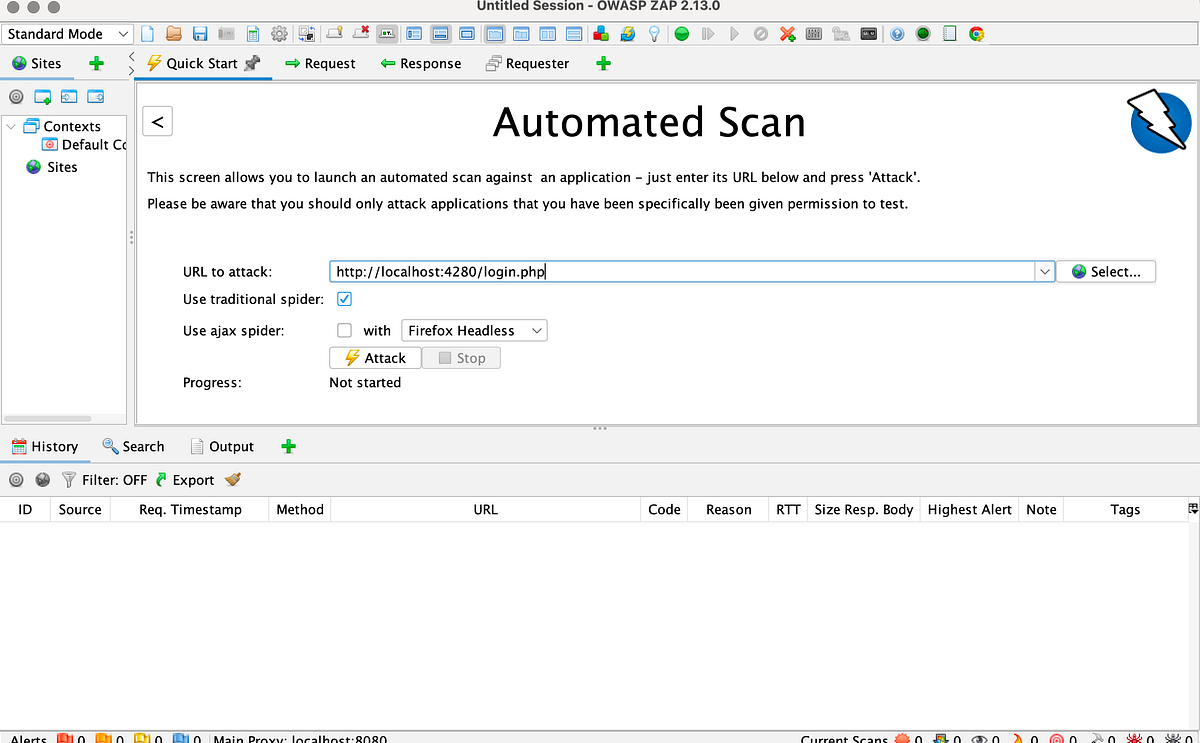Toggle the HUD with the green circle icon

922,33
